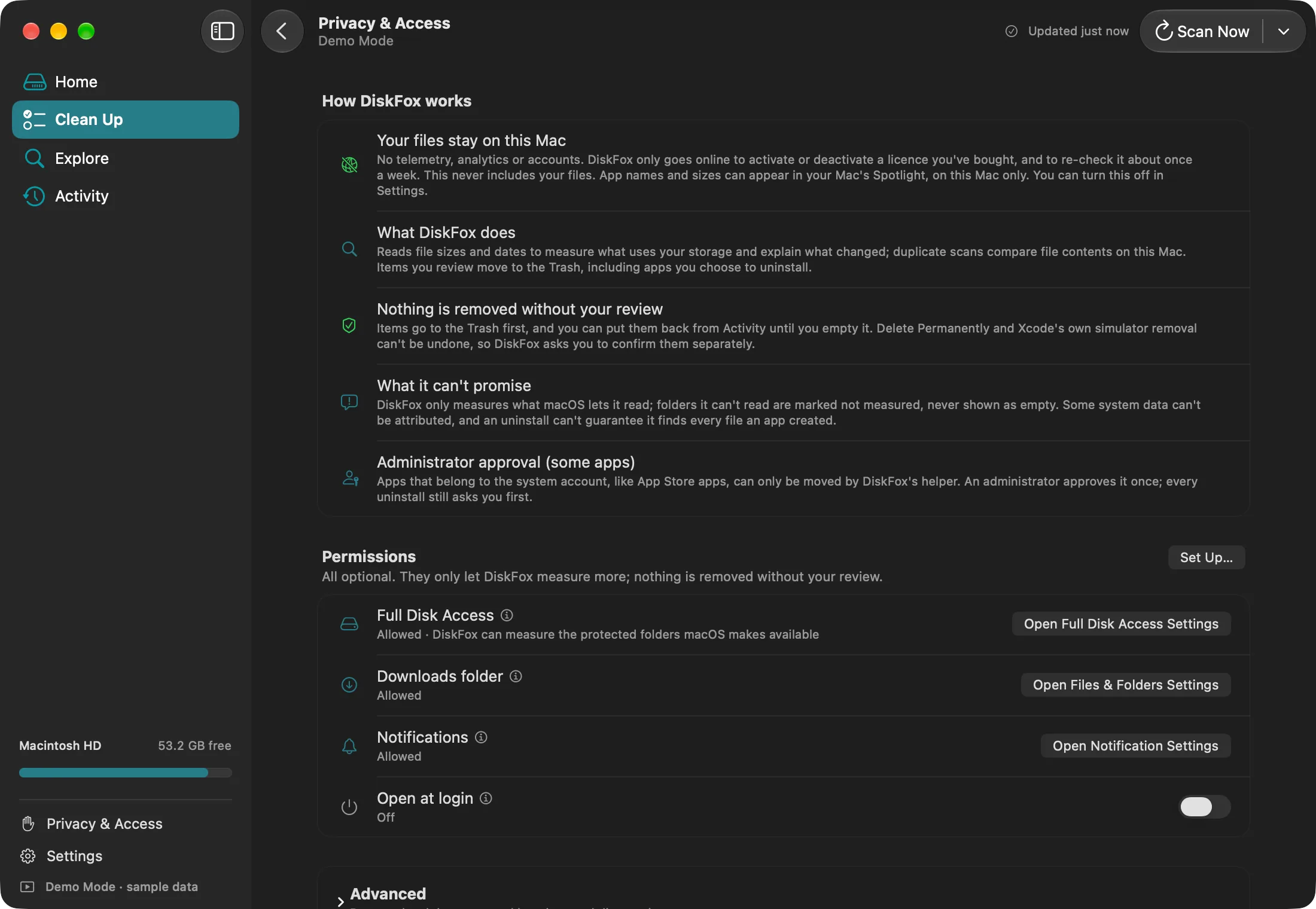This screenshot has height=909, width=1316.
Task: Open the Activity section
Action: point(126,196)
